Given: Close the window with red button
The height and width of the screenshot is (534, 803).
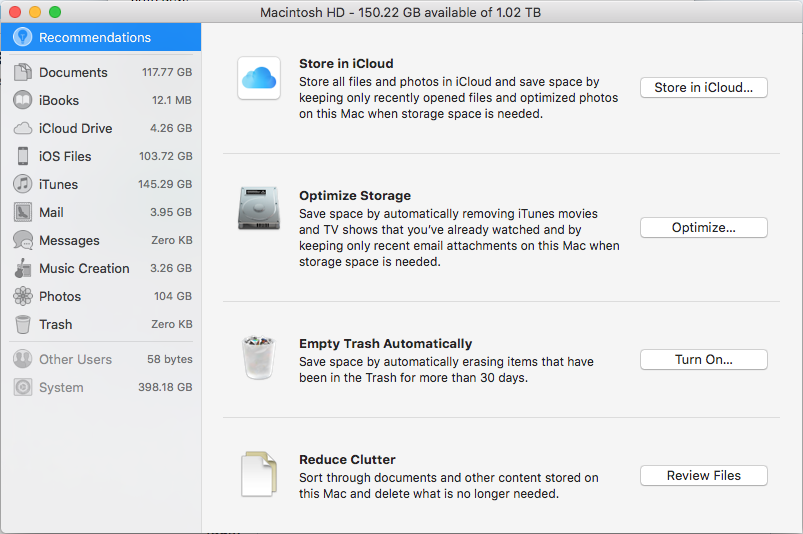Looking at the screenshot, I should point(15,12).
